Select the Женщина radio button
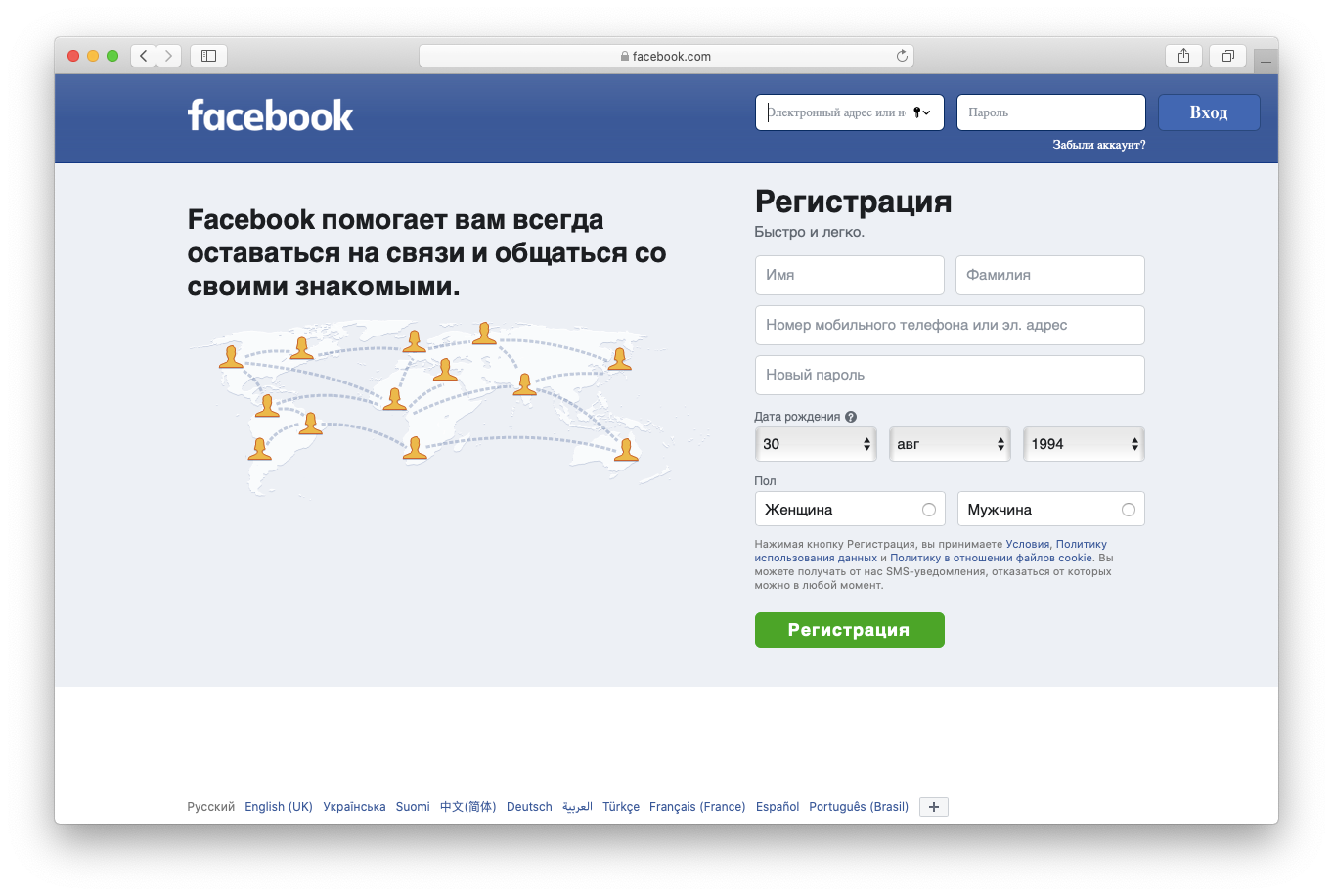Screen dimensions: 1333x896 point(929,510)
